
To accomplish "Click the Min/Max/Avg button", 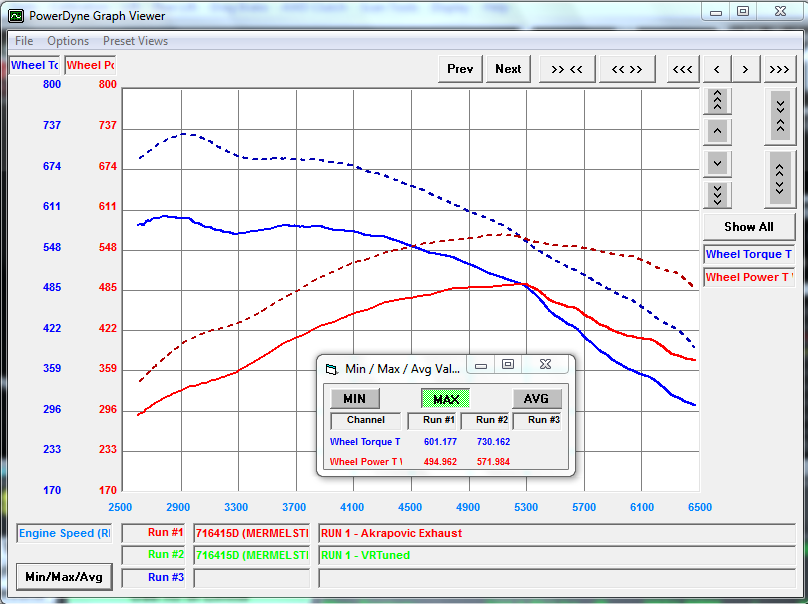I will pyautogui.click(x=64, y=577).
